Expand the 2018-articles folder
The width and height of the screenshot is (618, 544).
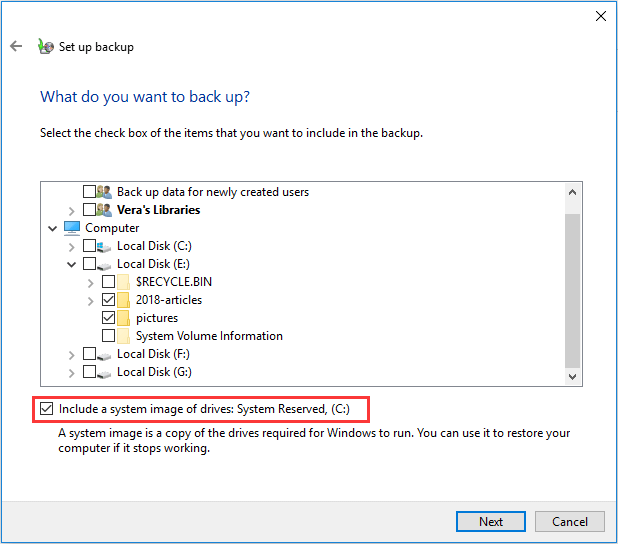[x=90, y=301]
